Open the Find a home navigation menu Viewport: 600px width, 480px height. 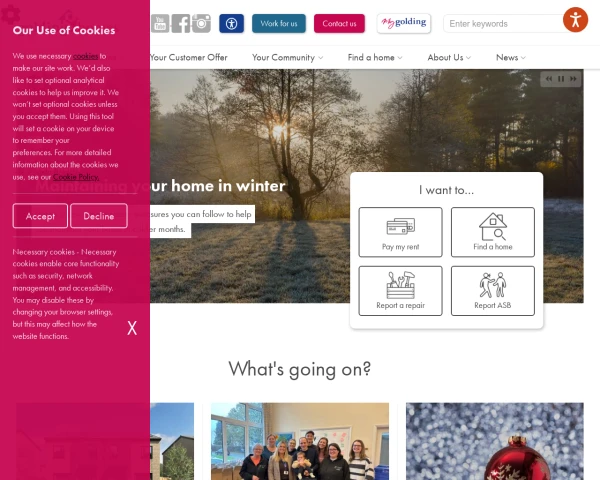coord(375,57)
